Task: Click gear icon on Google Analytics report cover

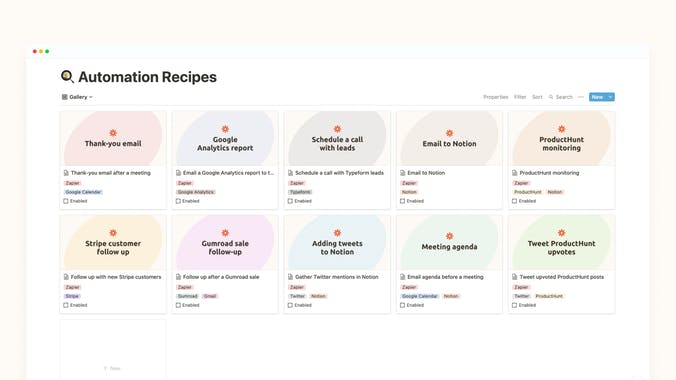Action: (225, 129)
